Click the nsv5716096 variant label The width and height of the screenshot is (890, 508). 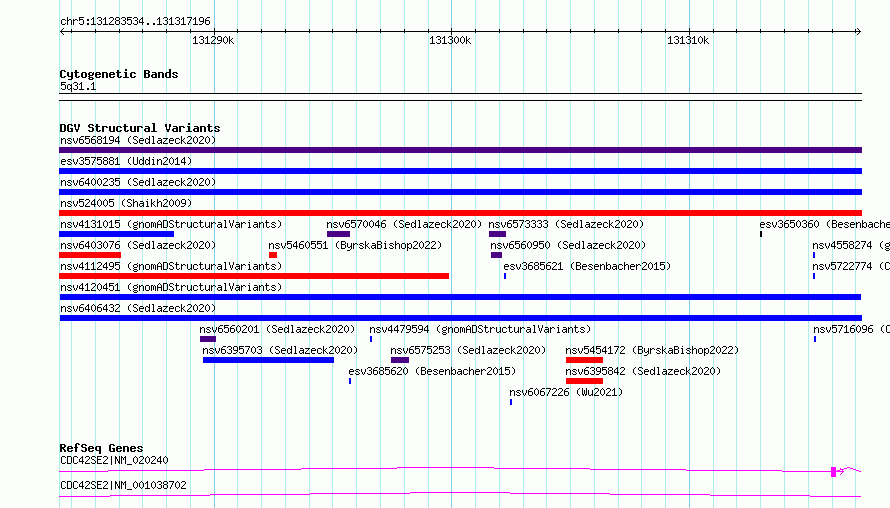click(x=851, y=329)
